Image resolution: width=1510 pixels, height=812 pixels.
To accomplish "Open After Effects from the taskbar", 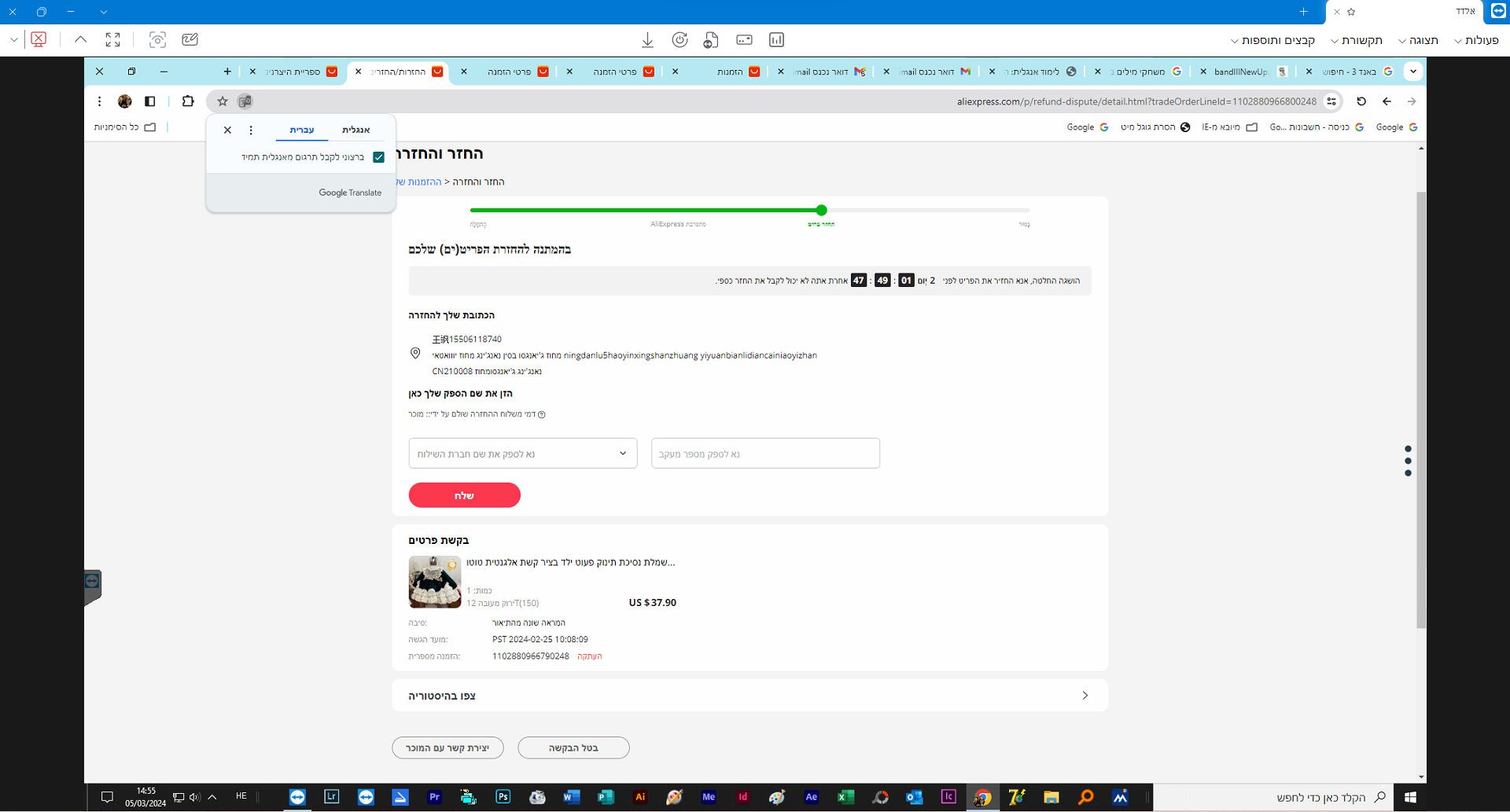I will (811, 797).
